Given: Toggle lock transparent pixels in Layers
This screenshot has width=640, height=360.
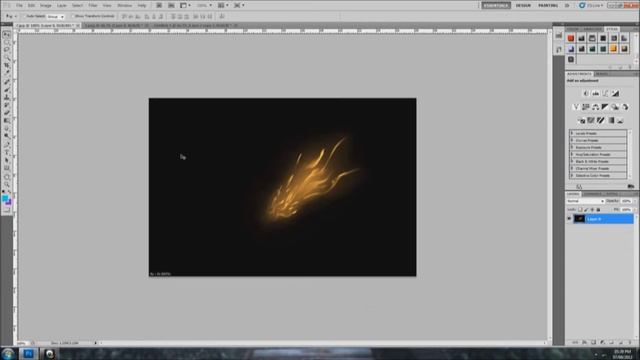Looking at the screenshot, I should [x=580, y=210].
